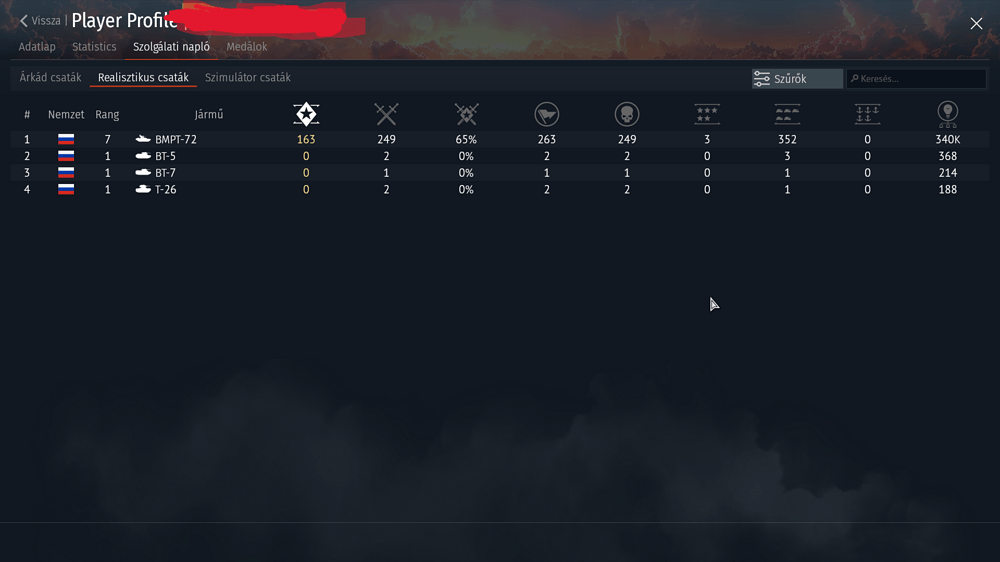
Task: Go back using the Vissza button
Action: [40, 20]
